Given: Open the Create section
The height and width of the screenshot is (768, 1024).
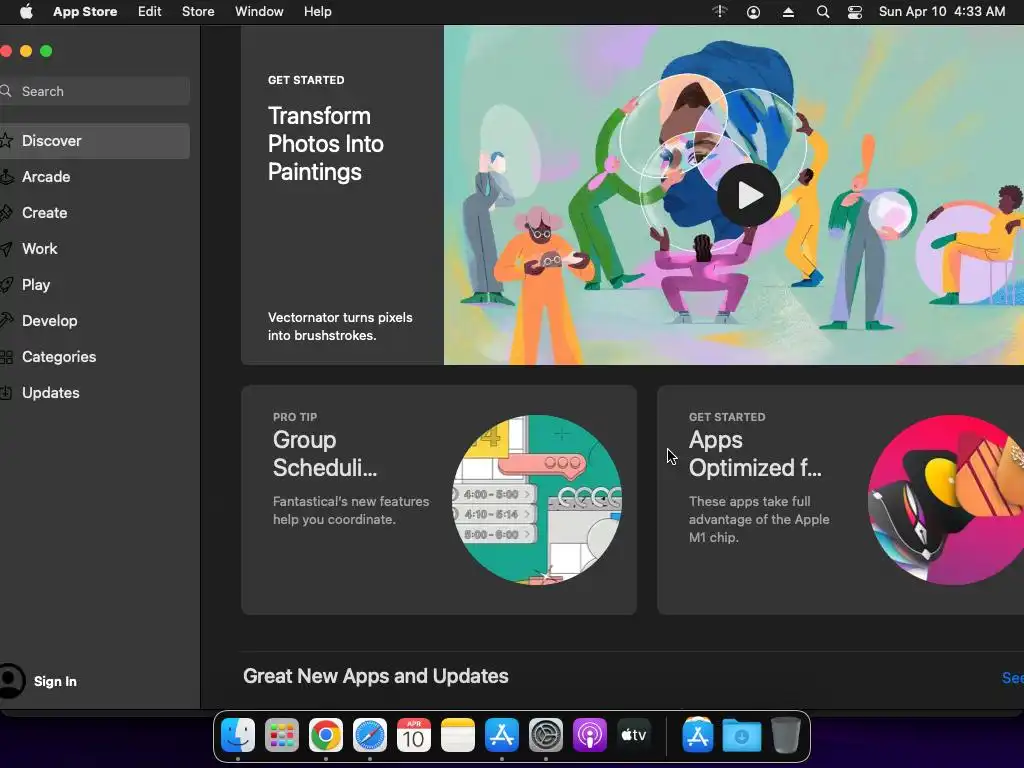Looking at the screenshot, I should click(x=95, y=213).
